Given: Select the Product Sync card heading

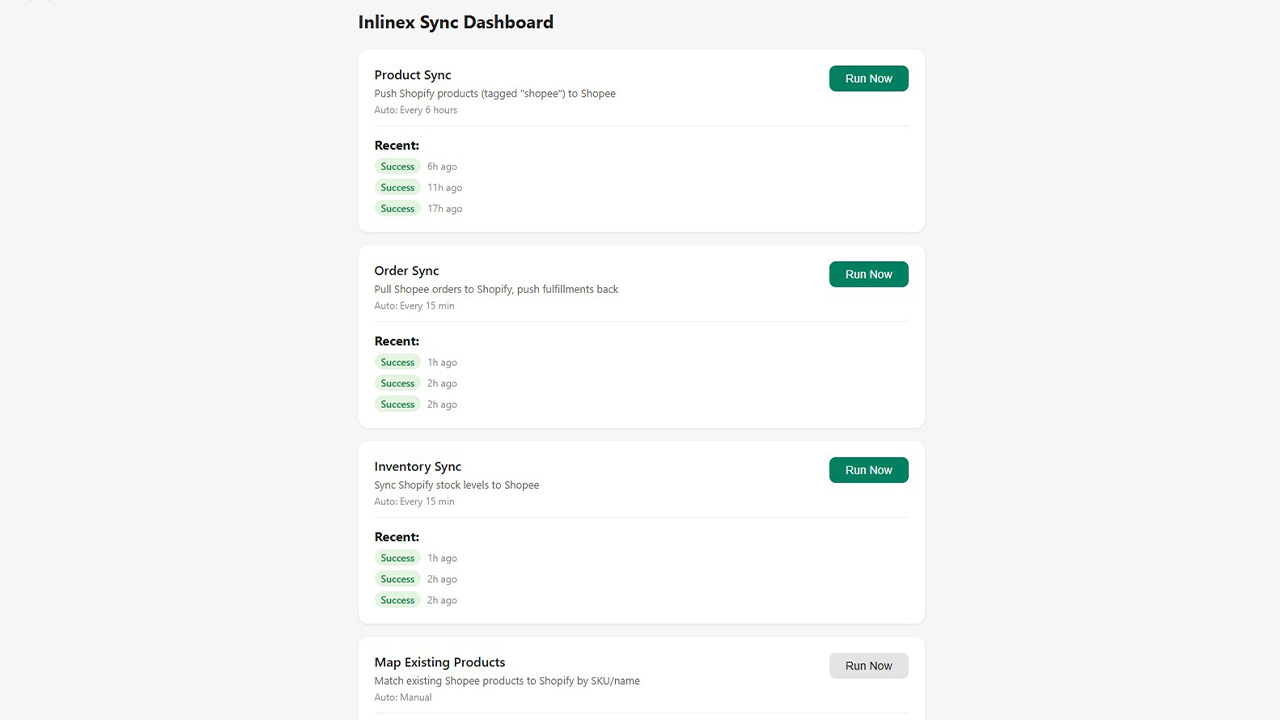Looking at the screenshot, I should [412, 75].
